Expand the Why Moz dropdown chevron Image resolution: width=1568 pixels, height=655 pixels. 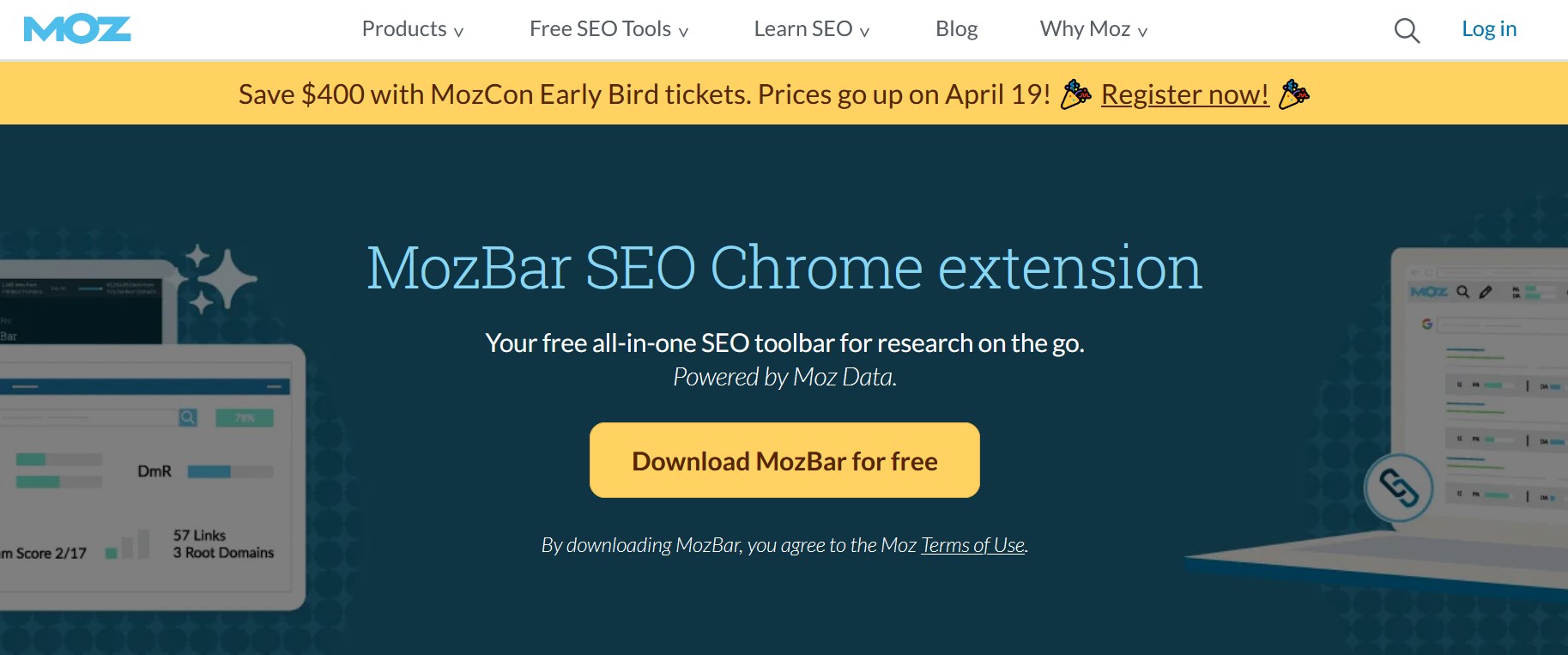click(x=1142, y=33)
